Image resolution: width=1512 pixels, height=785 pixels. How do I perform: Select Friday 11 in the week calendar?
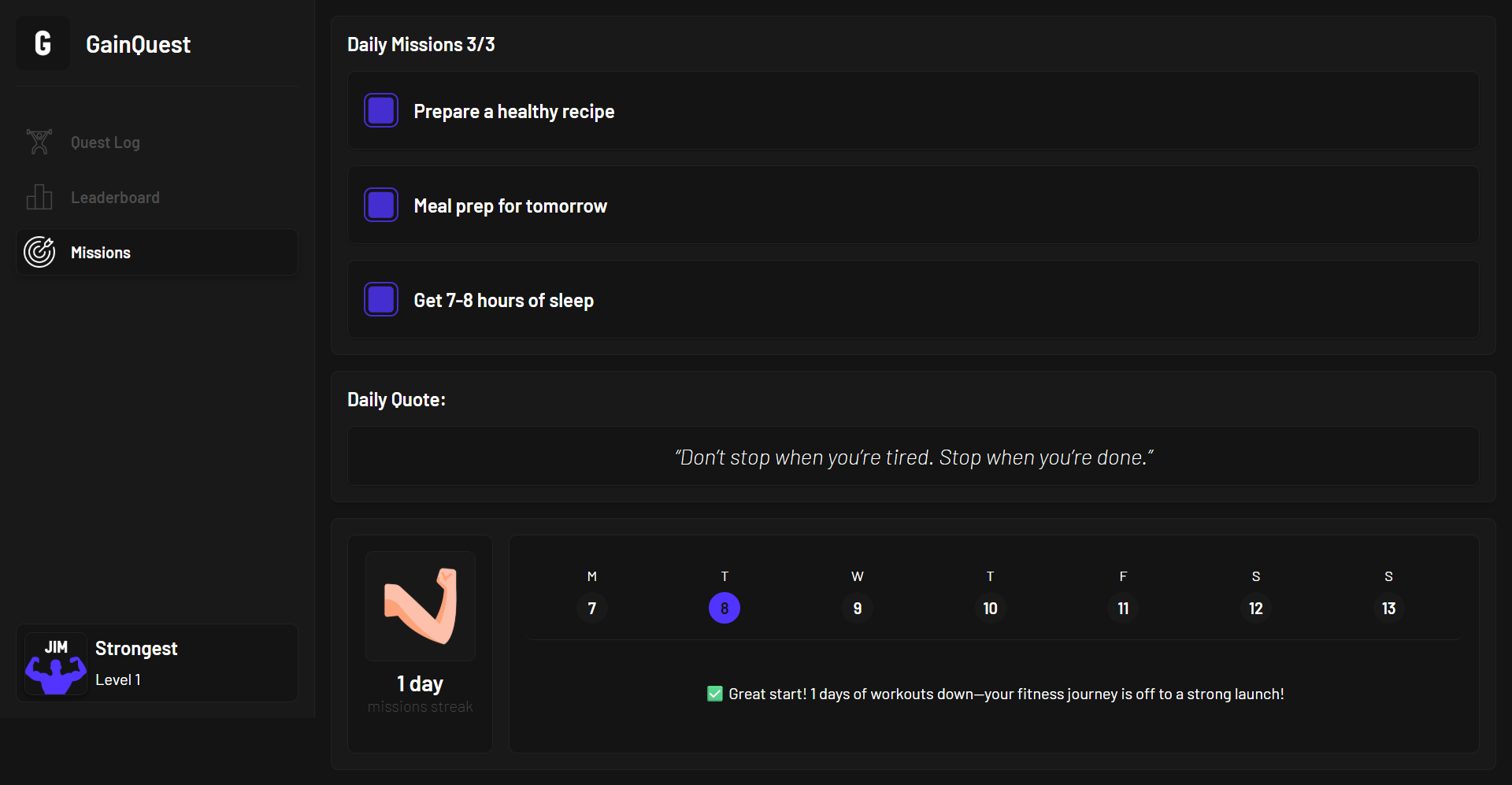click(1123, 608)
